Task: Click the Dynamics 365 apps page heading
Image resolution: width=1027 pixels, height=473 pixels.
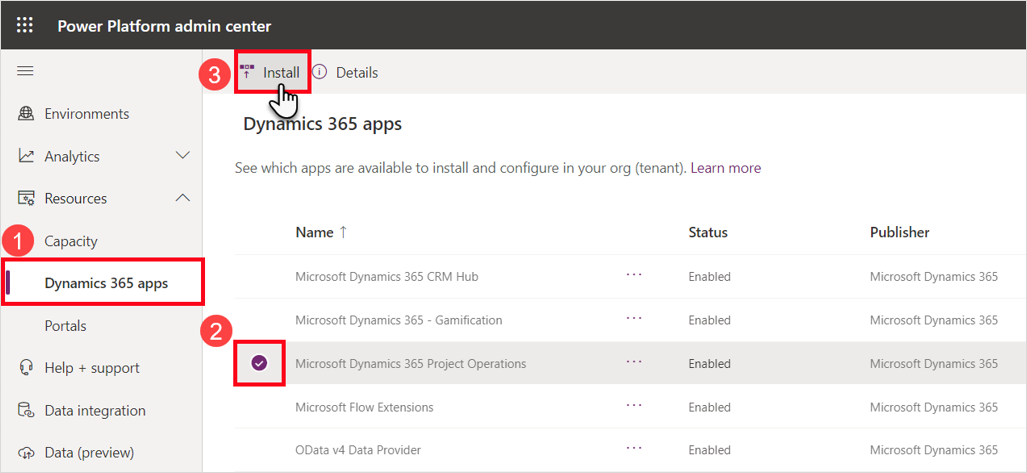Action: click(x=322, y=124)
